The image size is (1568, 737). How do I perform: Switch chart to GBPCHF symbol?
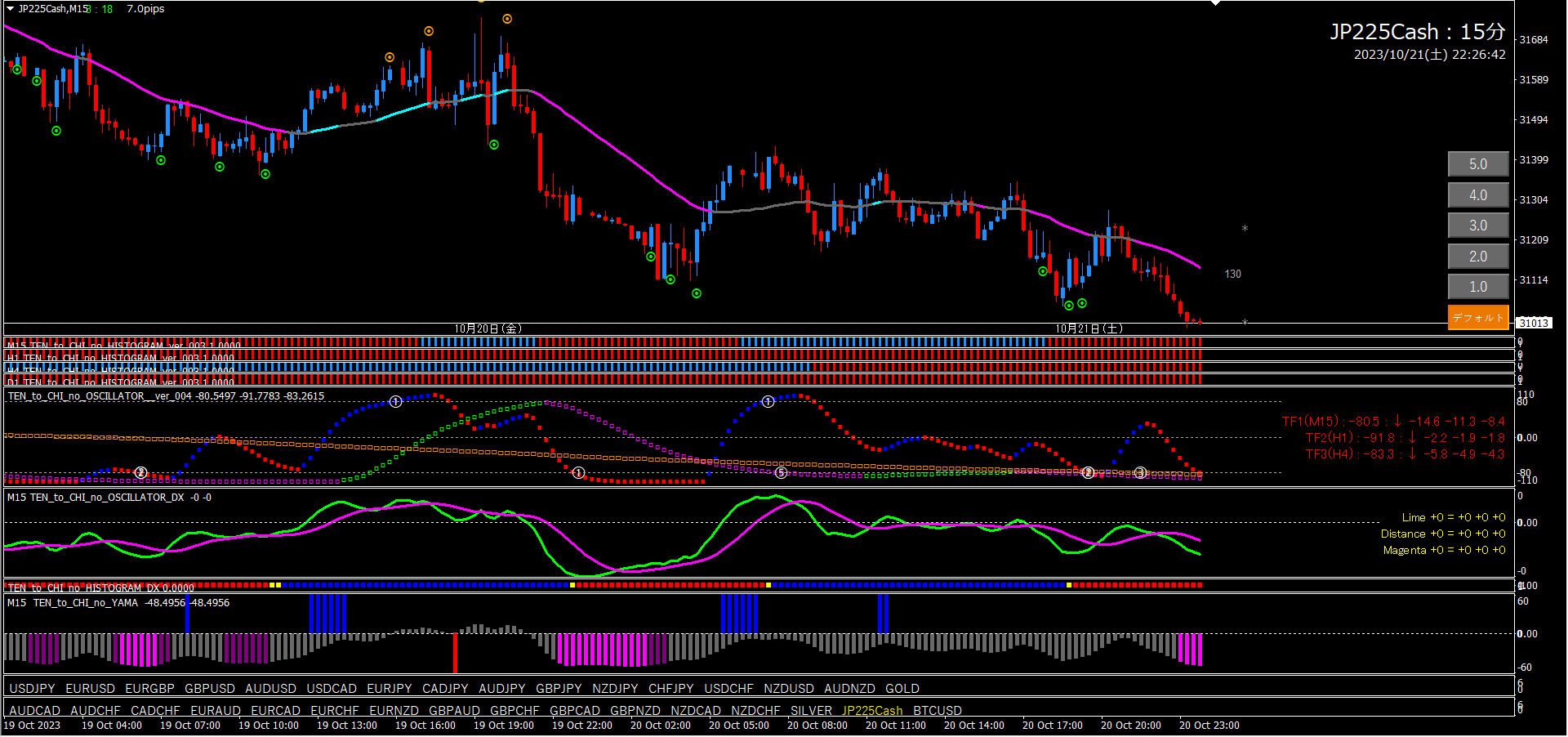(x=514, y=711)
